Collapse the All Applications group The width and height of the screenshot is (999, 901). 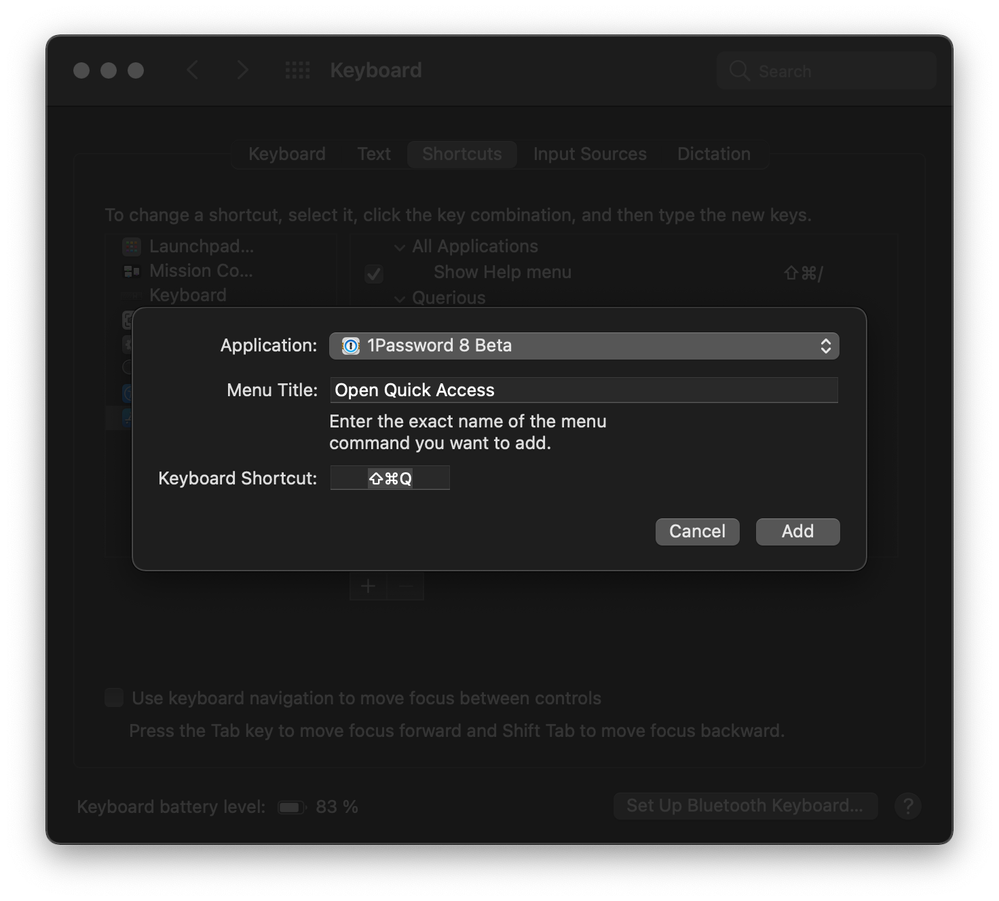pos(400,247)
